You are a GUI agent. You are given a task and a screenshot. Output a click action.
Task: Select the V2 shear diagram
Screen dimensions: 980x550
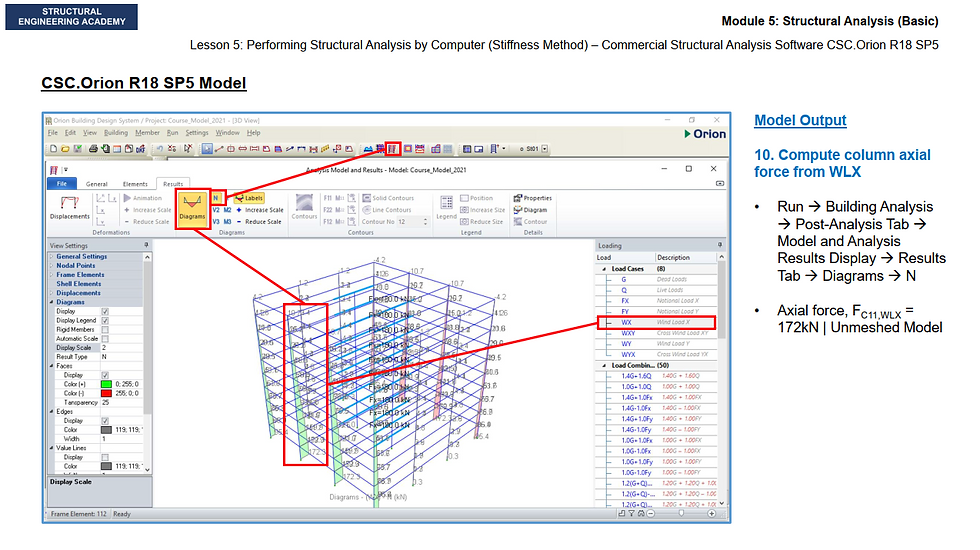[216, 210]
